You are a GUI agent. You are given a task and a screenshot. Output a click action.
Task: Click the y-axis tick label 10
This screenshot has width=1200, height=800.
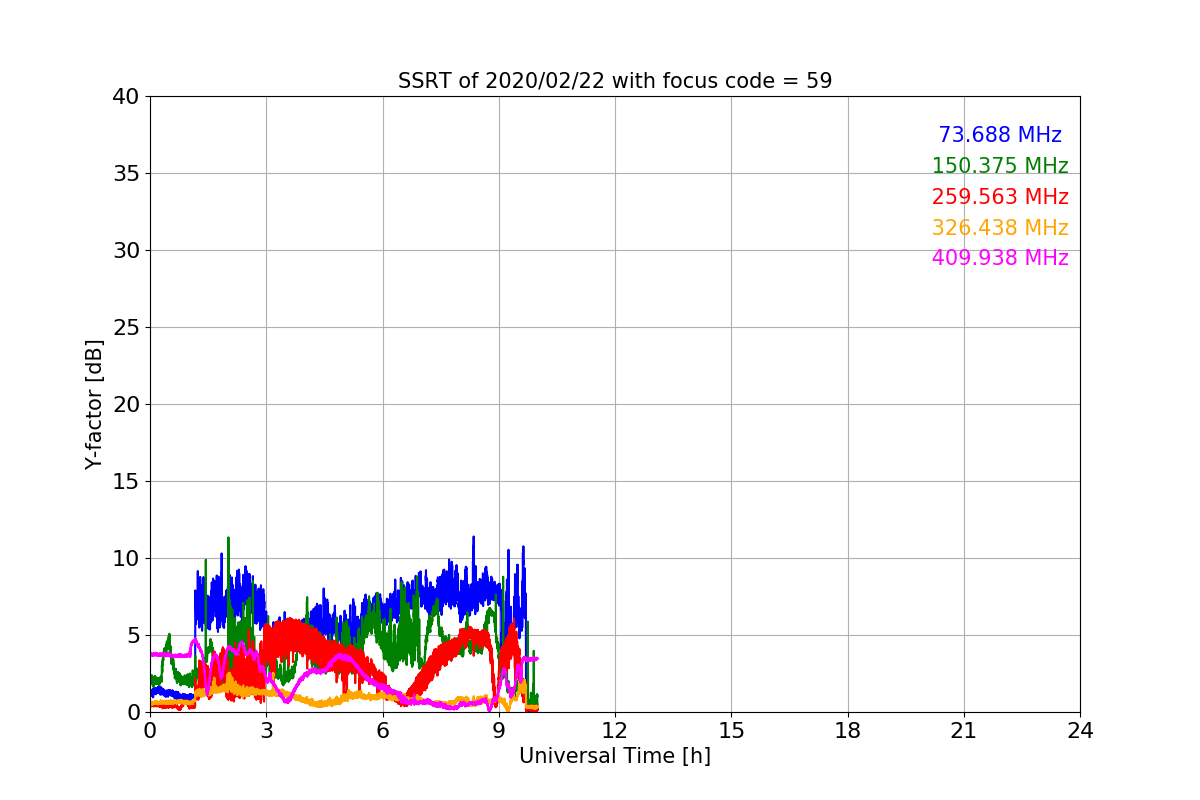(x=126, y=559)
